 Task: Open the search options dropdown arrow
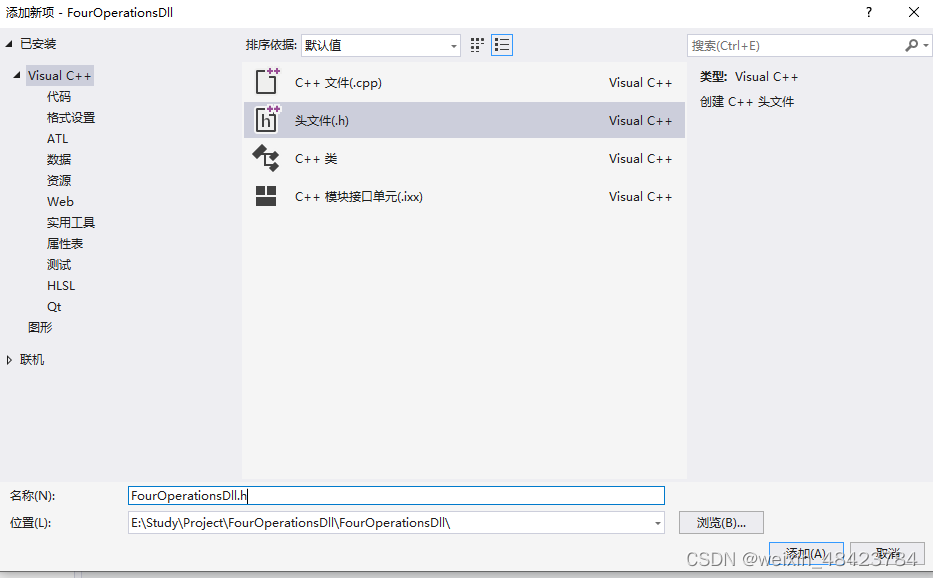(x=926, y=45)
